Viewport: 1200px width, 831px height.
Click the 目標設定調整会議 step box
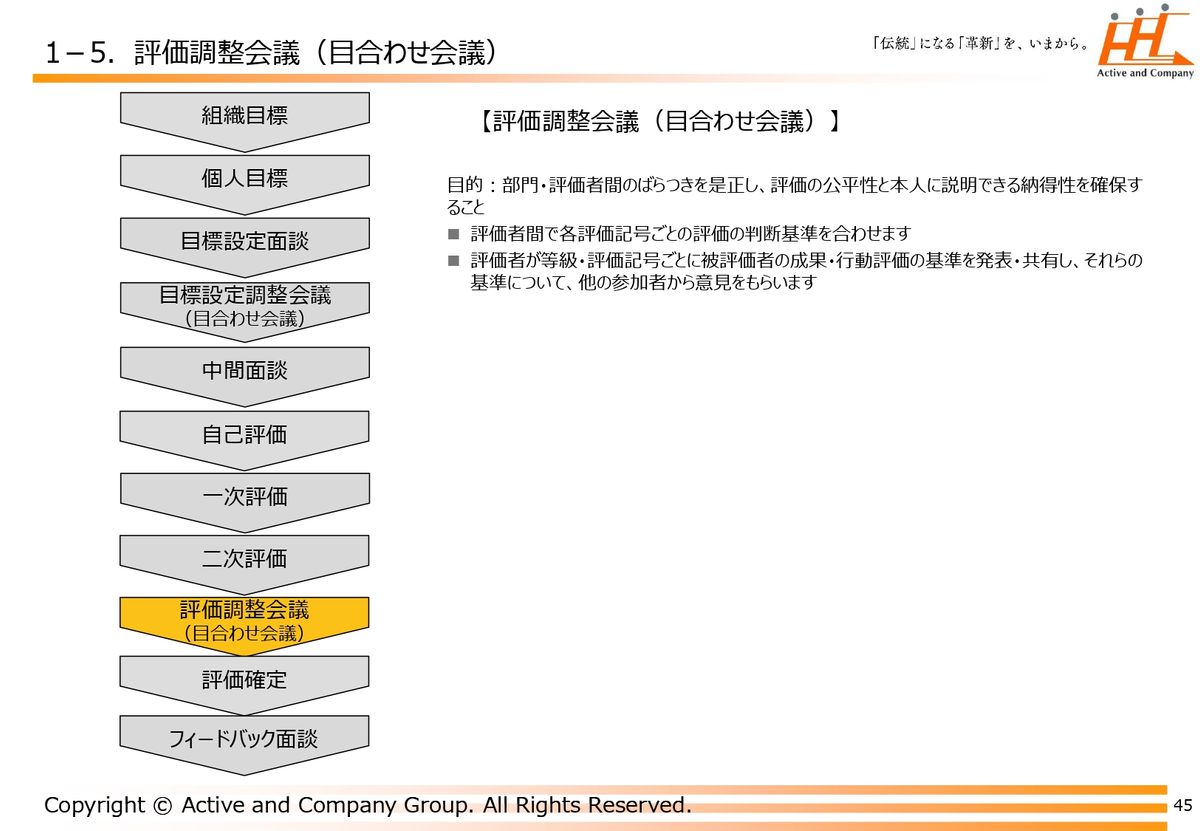pos(245,304)
